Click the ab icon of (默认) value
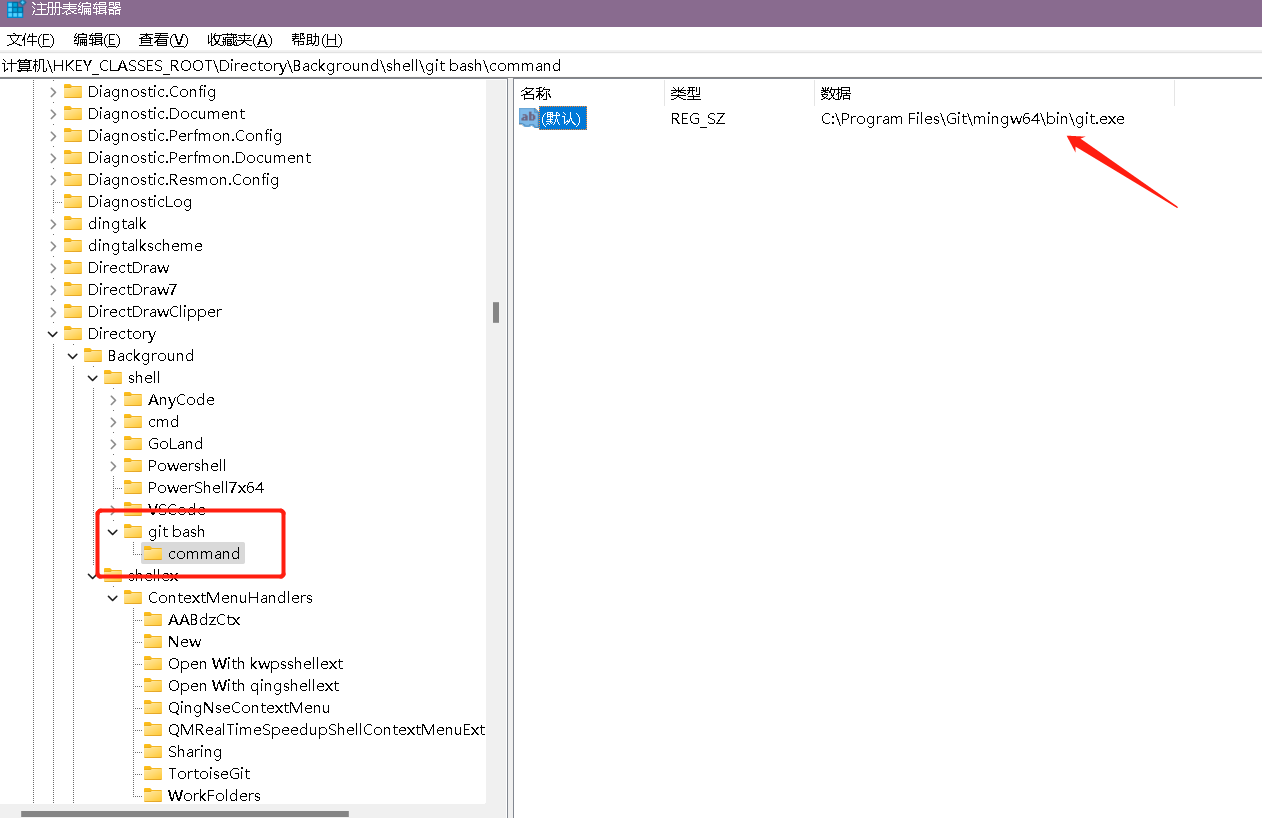1262x818 pixels. coord(527,117)
